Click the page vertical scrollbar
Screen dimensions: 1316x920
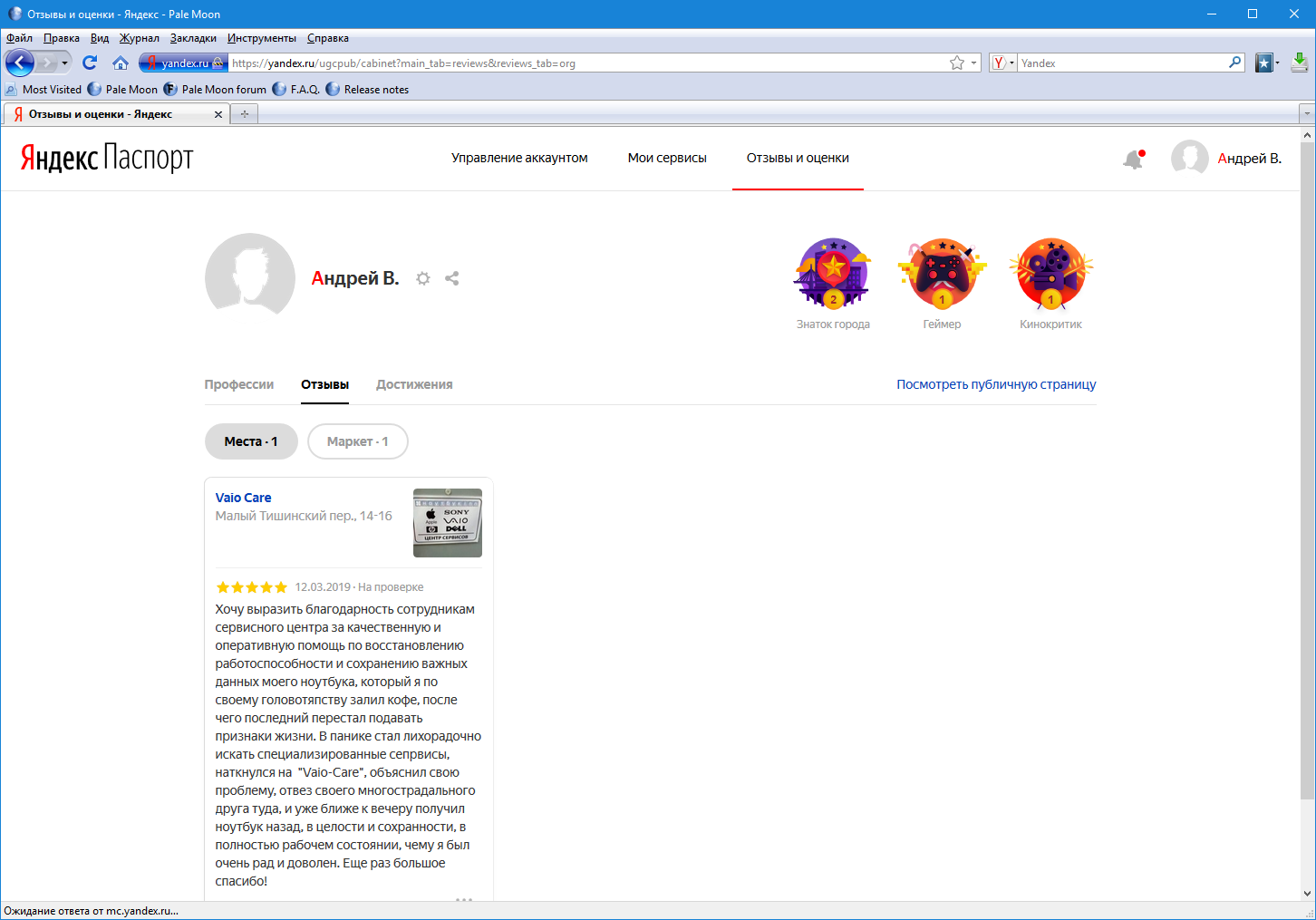pos(1307,471)
